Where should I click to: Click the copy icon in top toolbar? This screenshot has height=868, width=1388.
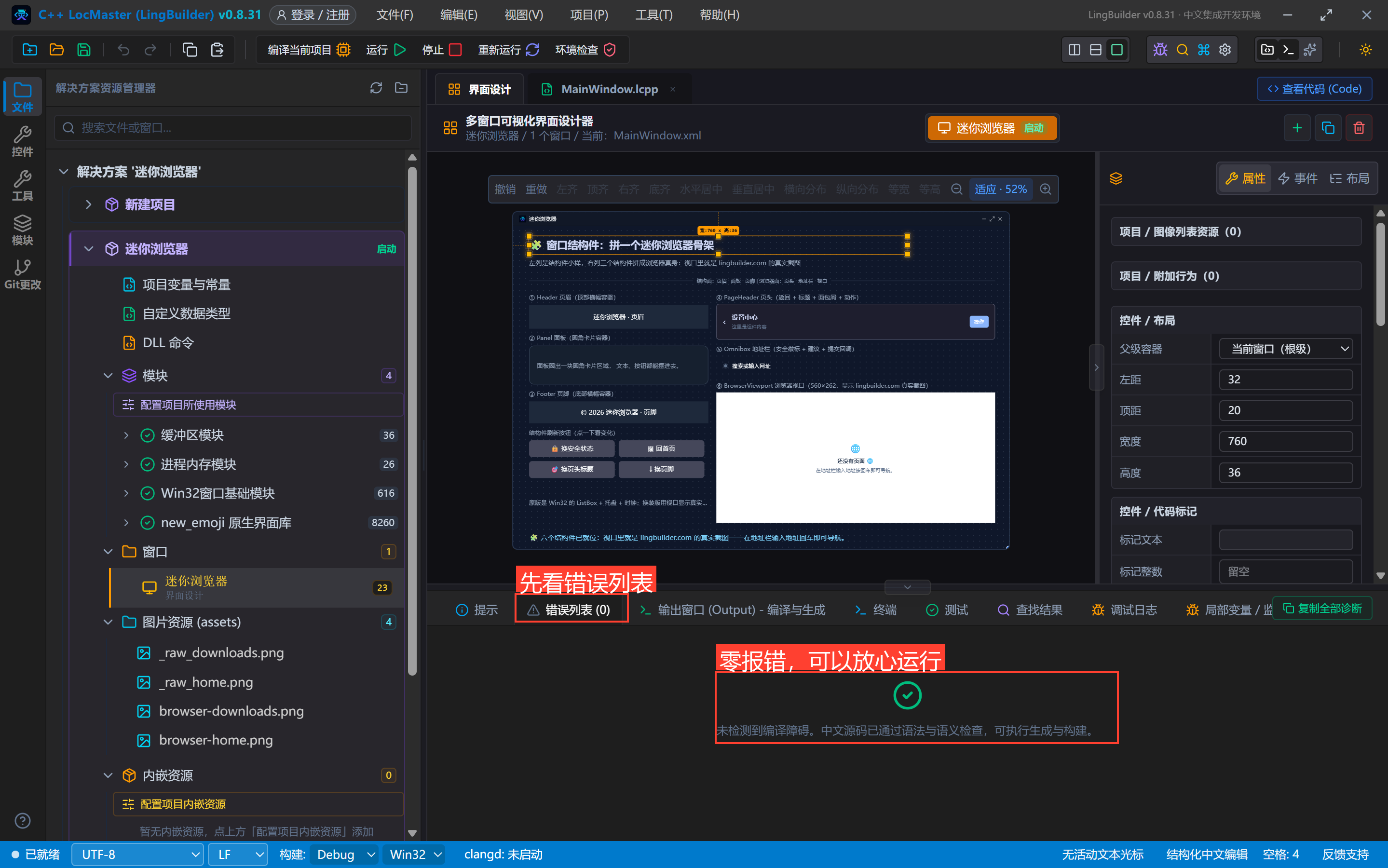(190, 50)
